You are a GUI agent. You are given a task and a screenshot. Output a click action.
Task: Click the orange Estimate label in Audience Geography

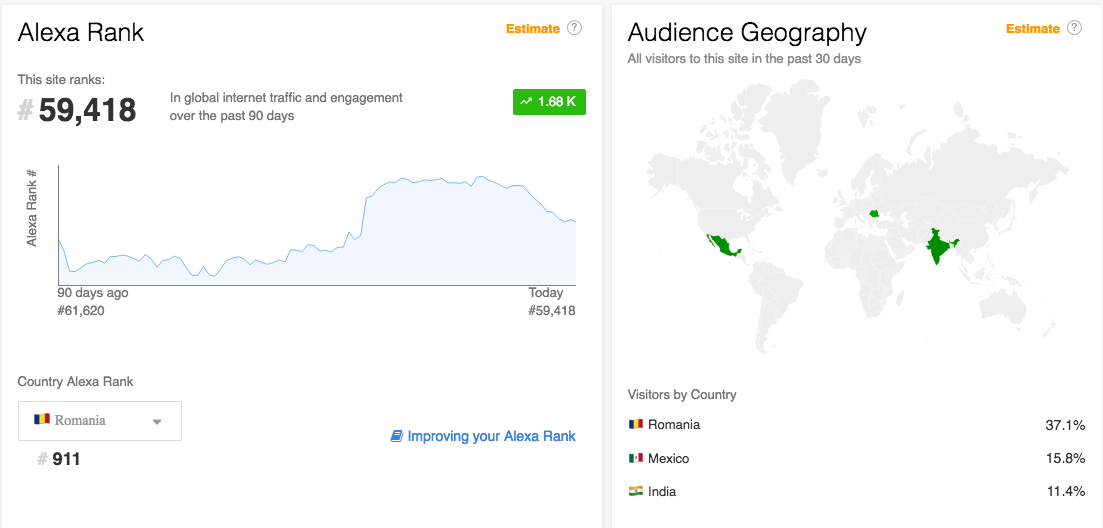point(1032,28)
